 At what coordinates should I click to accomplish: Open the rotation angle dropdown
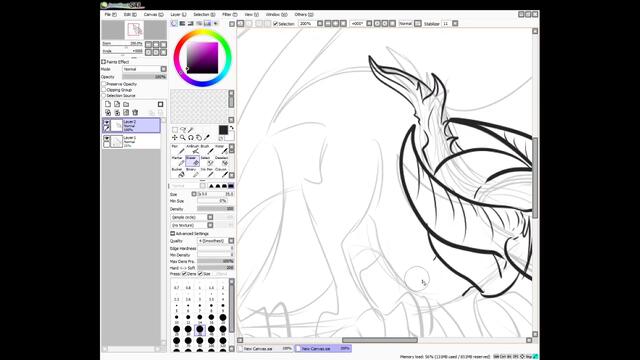[x=369, y=24]
